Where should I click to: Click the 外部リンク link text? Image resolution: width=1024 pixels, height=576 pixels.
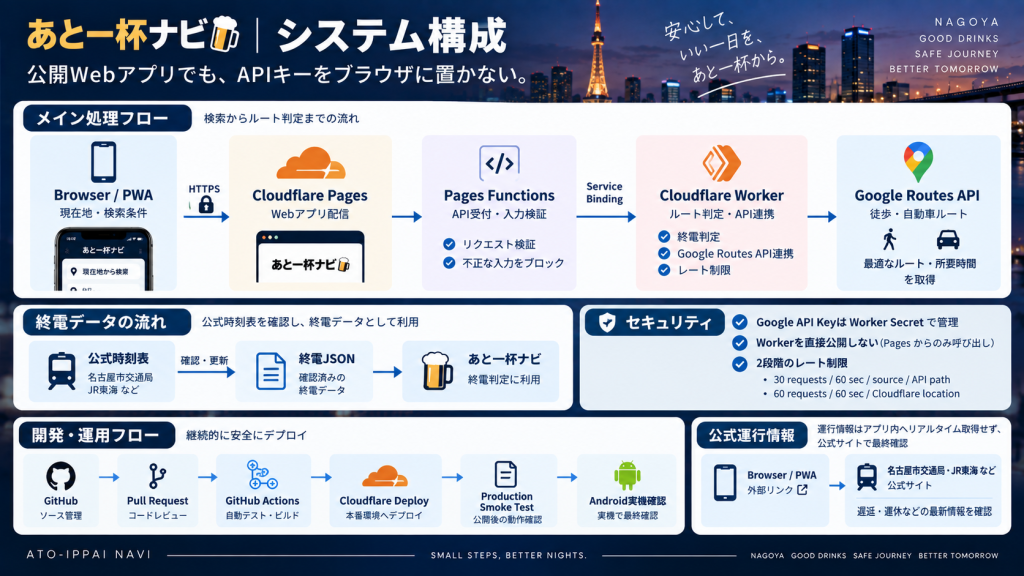(x=770, y=490)
